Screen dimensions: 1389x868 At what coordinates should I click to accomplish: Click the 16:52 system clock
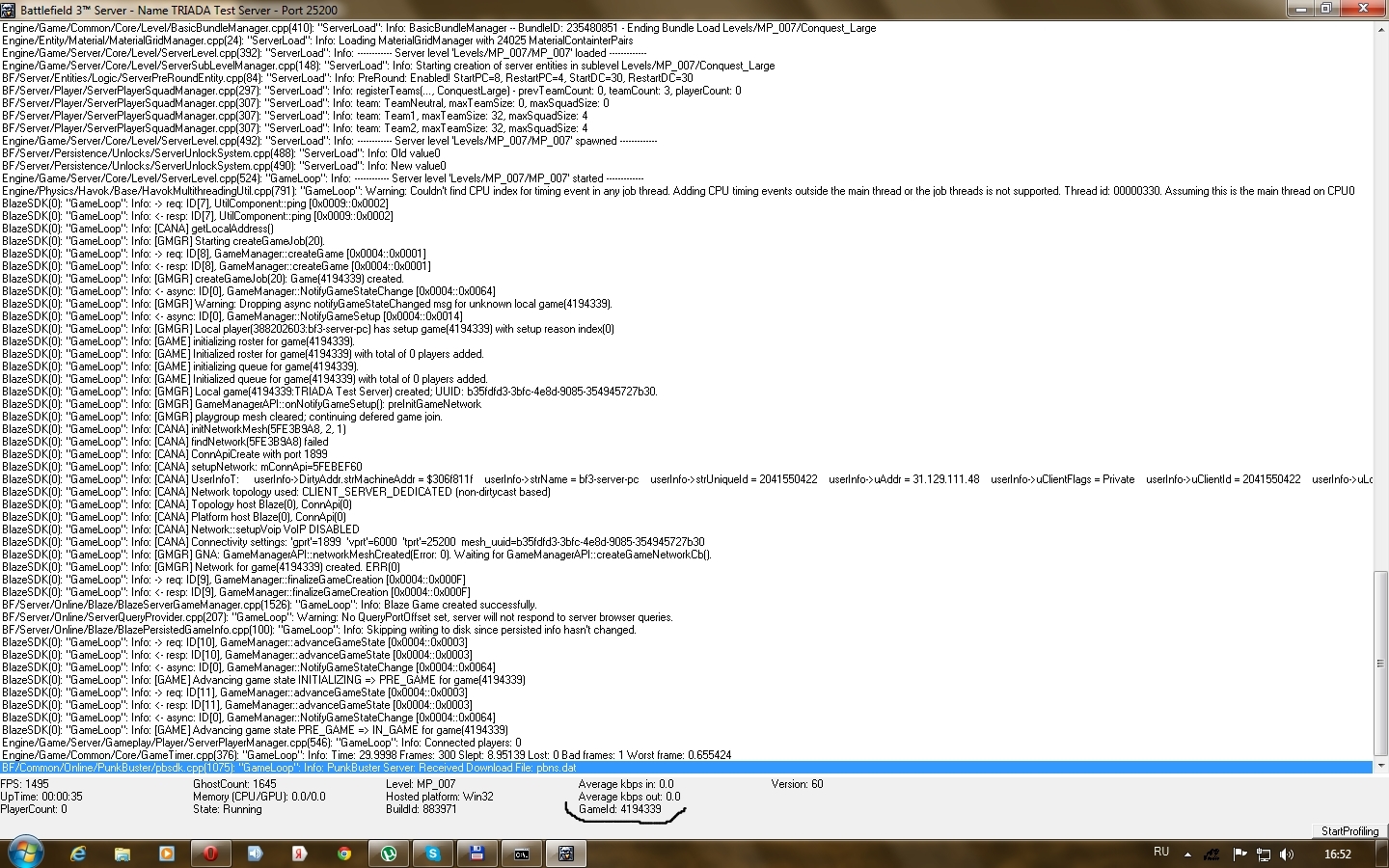1337,854
